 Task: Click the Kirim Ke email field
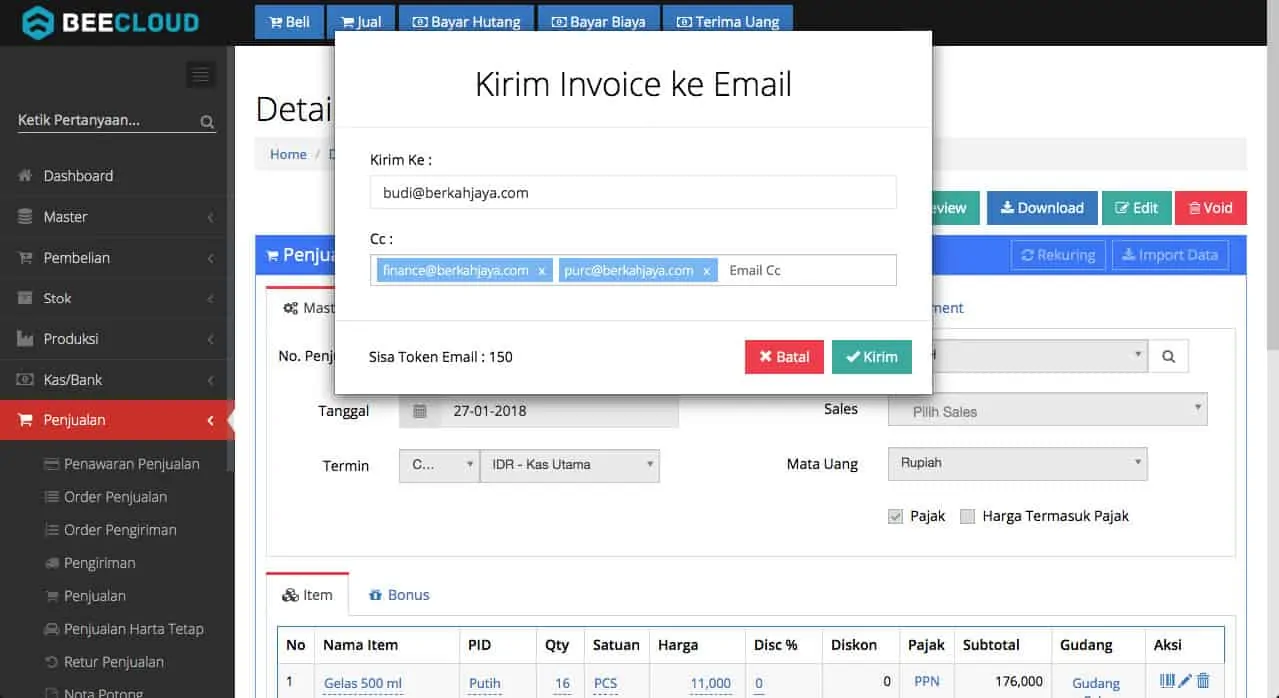[633, 192]
